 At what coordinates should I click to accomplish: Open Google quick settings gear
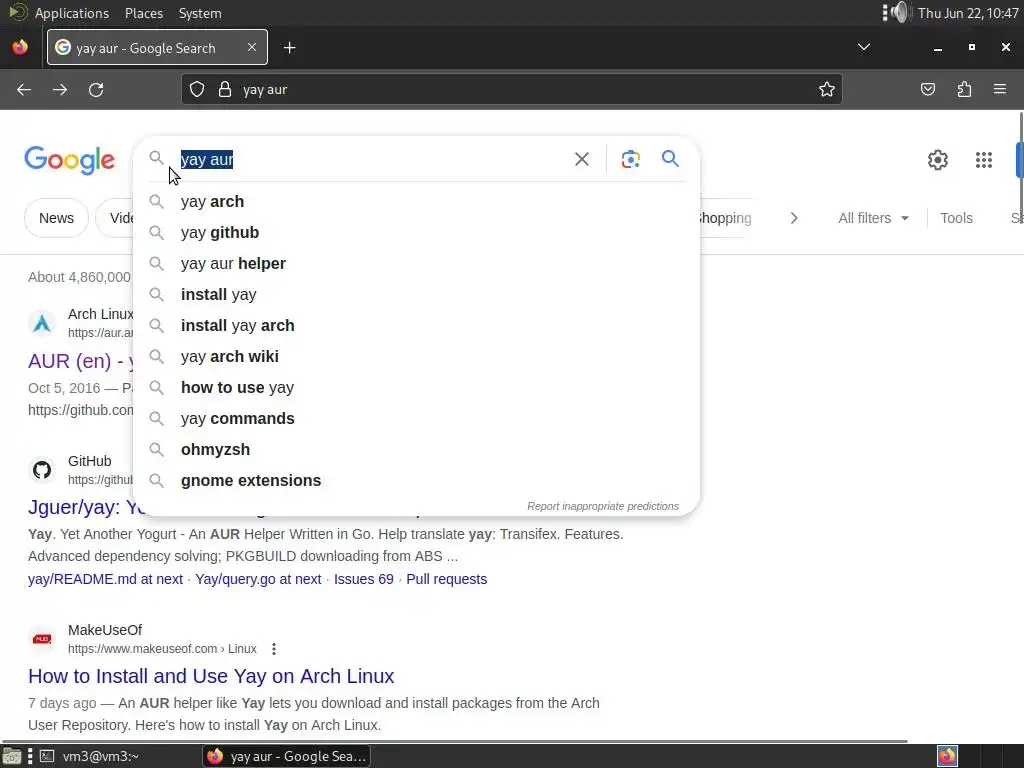click(x=938, y=160)
